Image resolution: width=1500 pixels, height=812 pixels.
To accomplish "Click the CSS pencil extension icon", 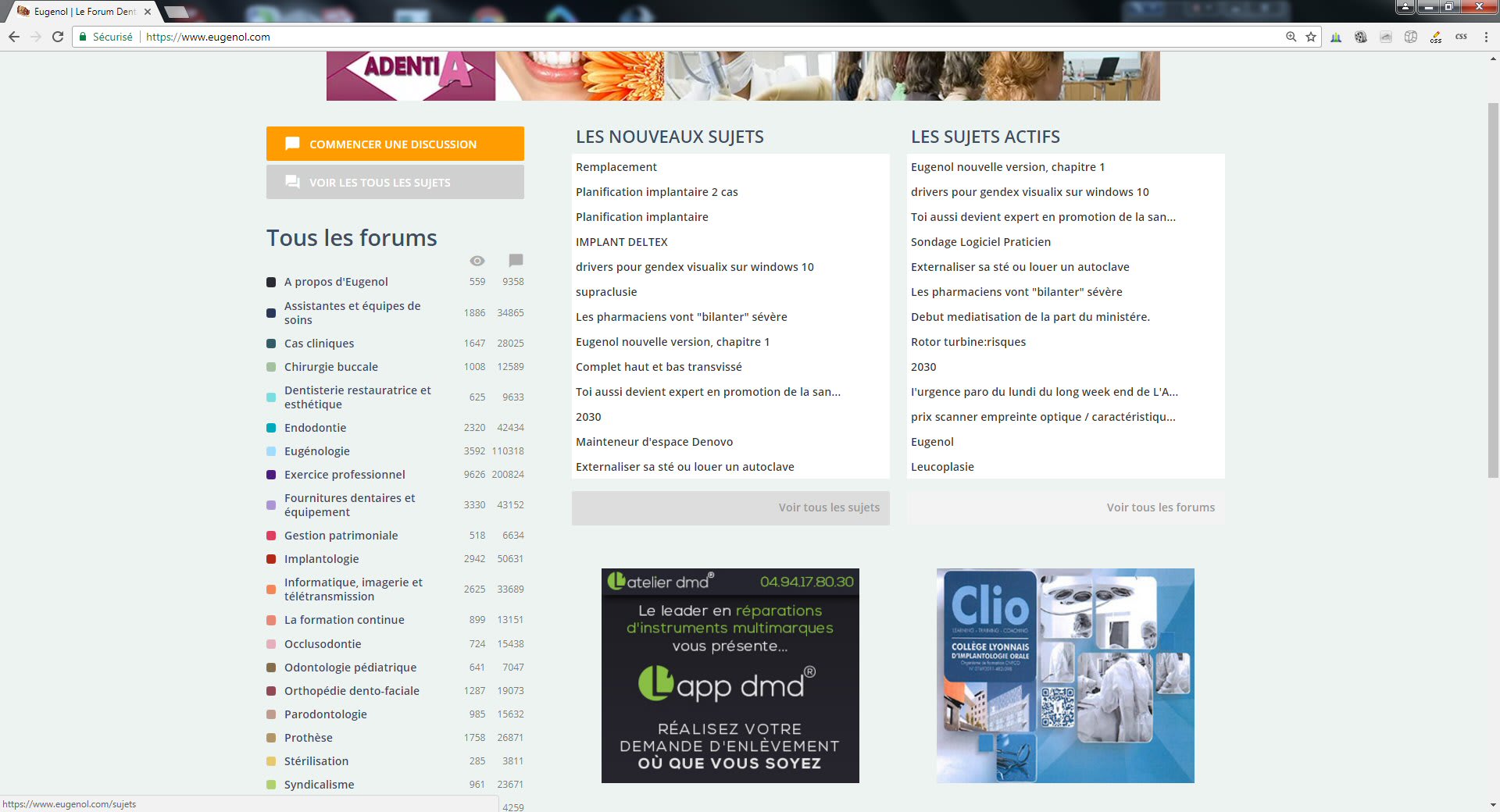I will coord(1436,37).
